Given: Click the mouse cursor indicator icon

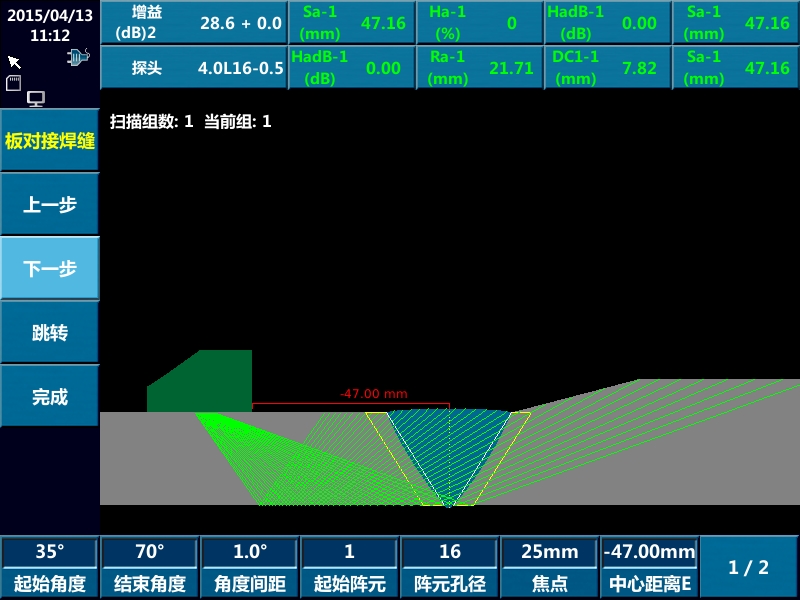Looking at the screenshot, I should tap(14, 62).
